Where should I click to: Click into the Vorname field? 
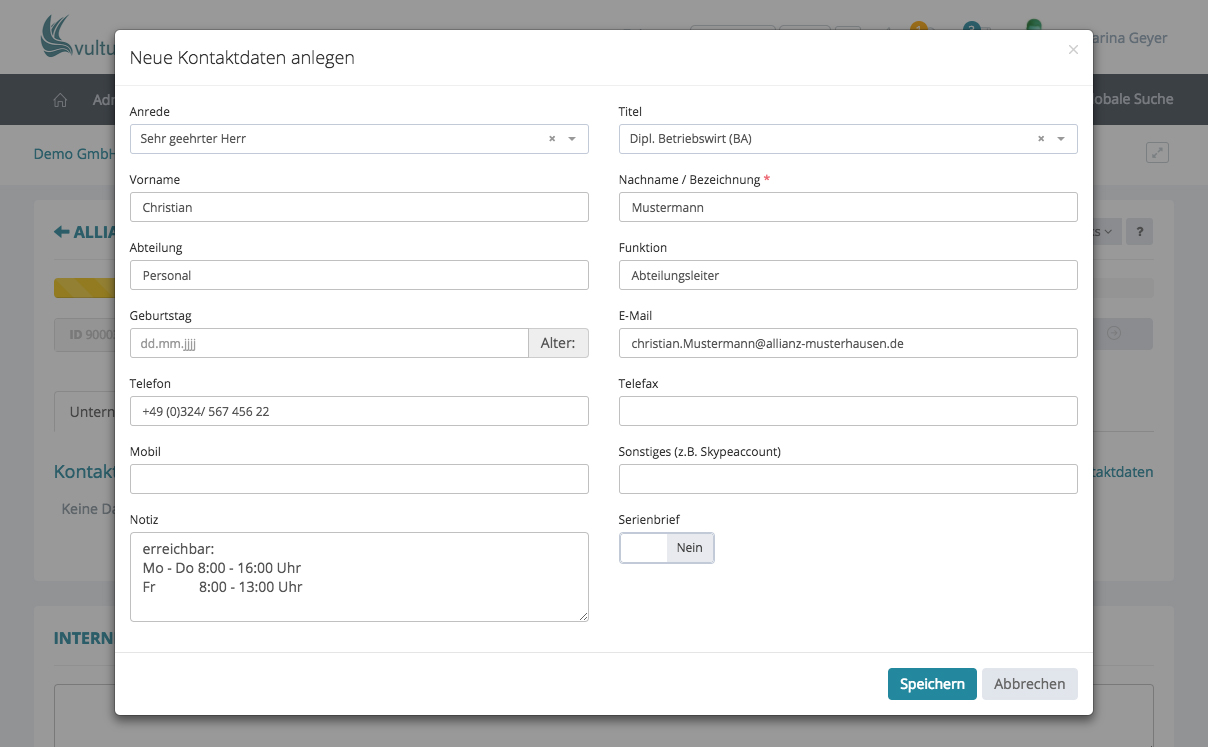[x=359, y=207]
